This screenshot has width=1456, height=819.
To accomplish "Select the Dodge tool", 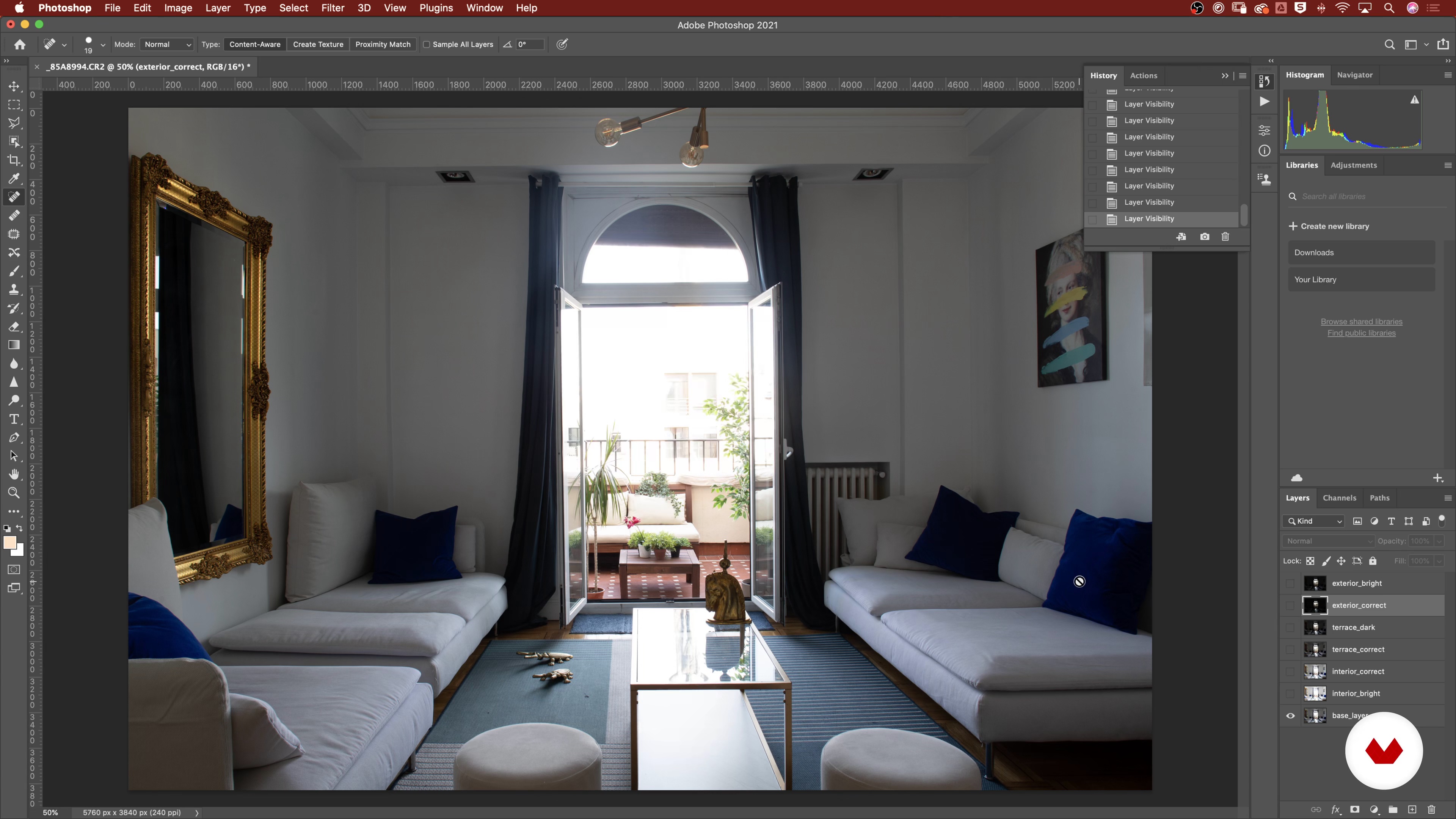I will (x=14, y=401).
